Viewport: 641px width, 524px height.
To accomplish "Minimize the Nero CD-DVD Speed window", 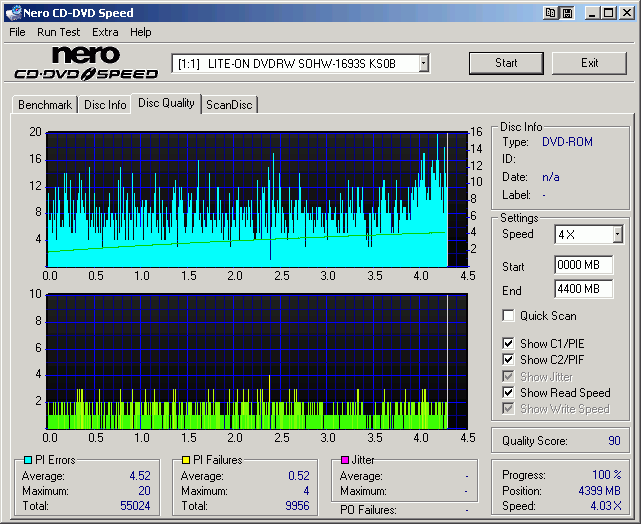I will [593, 12].
